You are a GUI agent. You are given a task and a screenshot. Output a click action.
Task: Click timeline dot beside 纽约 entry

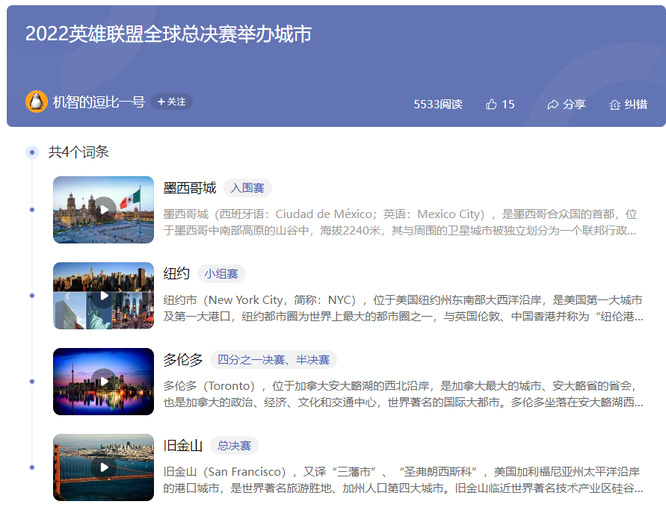(x=32, y=296)
